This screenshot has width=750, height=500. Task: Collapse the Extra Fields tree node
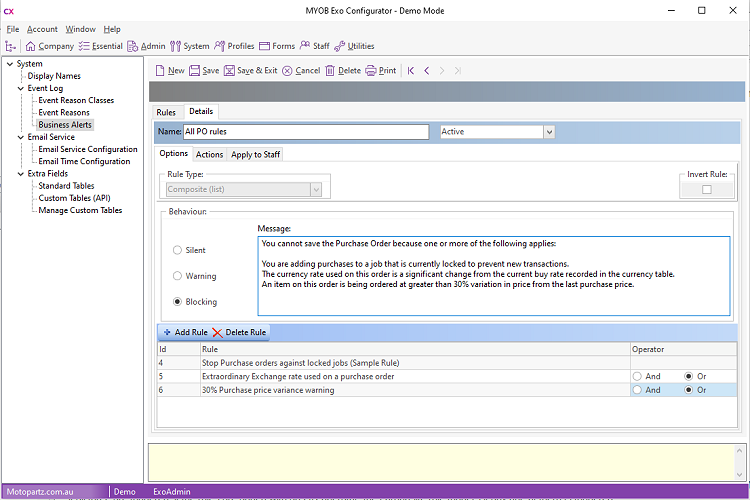coord(21,174)
